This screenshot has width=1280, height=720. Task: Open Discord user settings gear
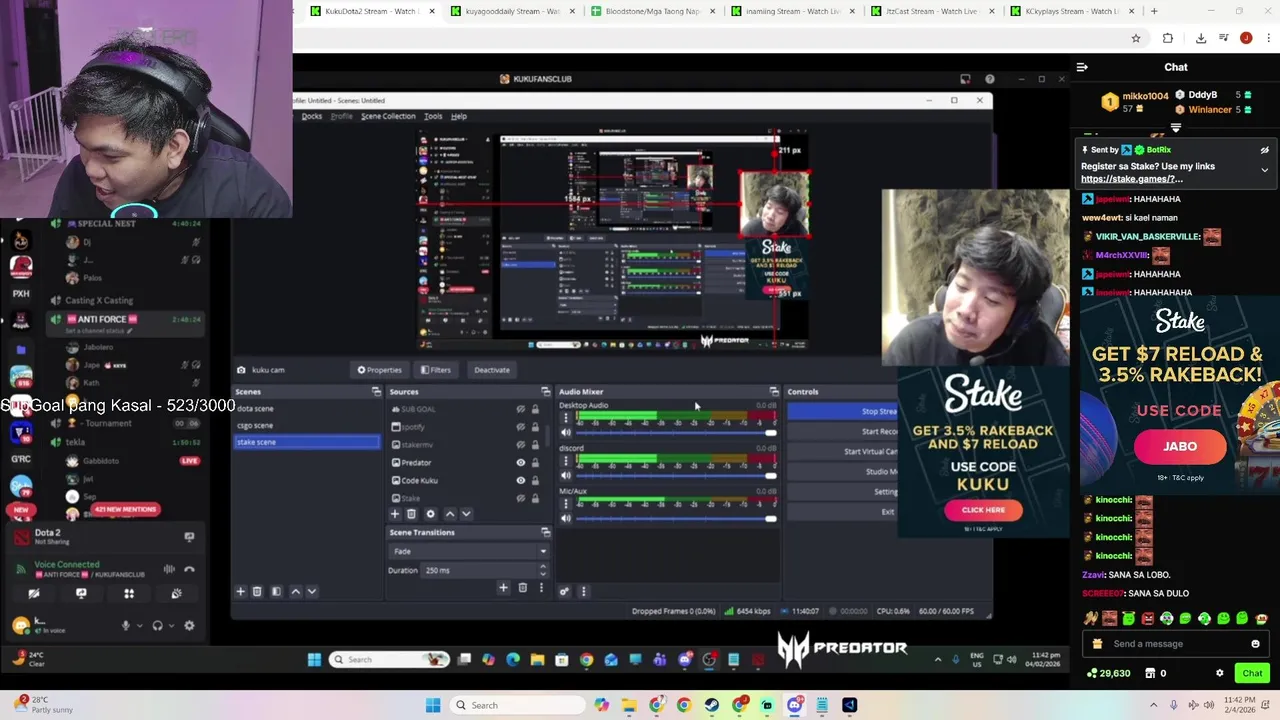(x=189, y=626)
